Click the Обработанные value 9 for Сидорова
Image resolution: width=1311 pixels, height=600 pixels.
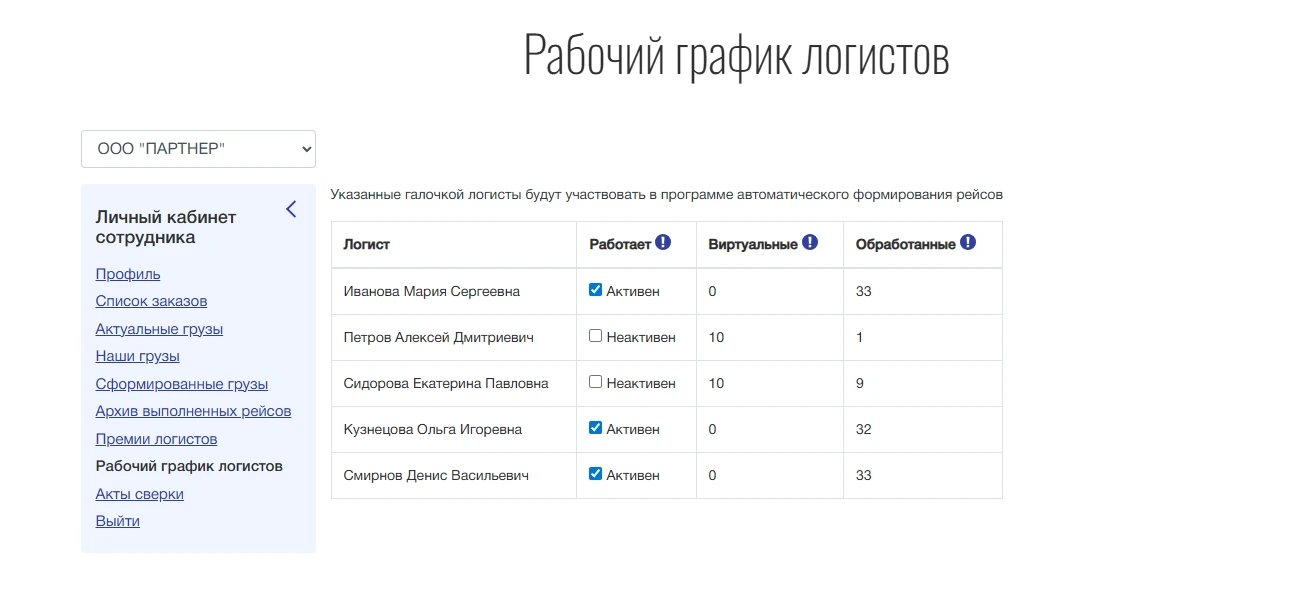[860, 383]
